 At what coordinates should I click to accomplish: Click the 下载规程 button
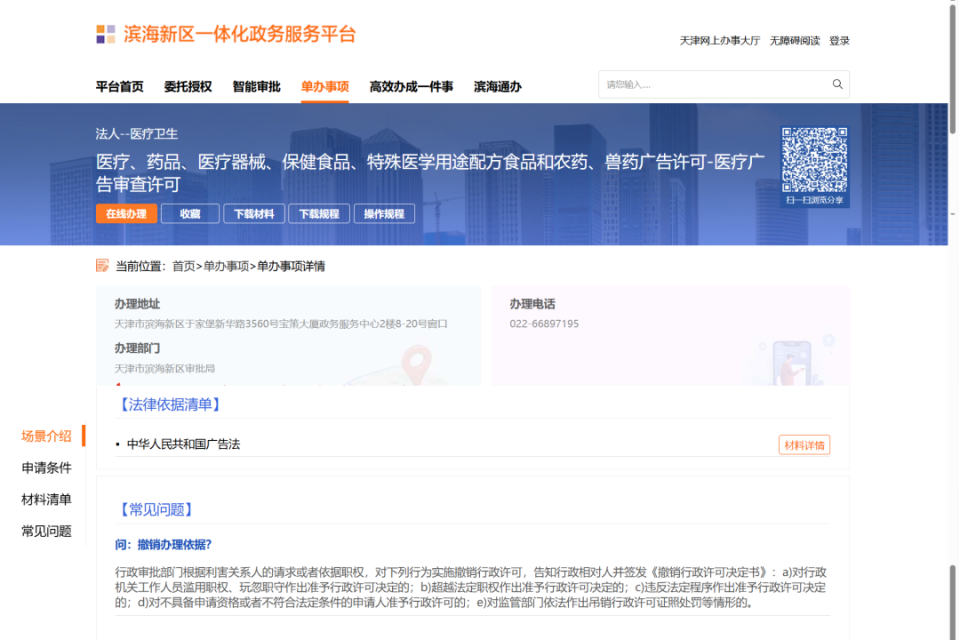point(319,214)
